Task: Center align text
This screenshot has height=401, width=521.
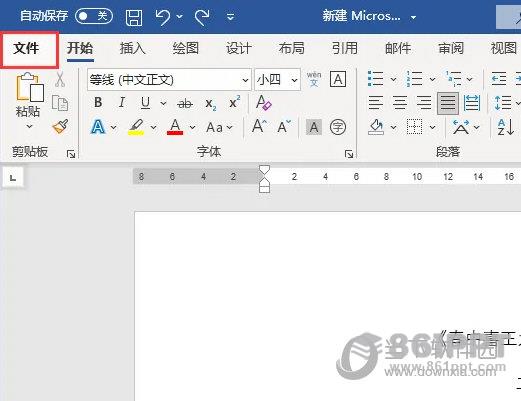Action: pos(400,103)
